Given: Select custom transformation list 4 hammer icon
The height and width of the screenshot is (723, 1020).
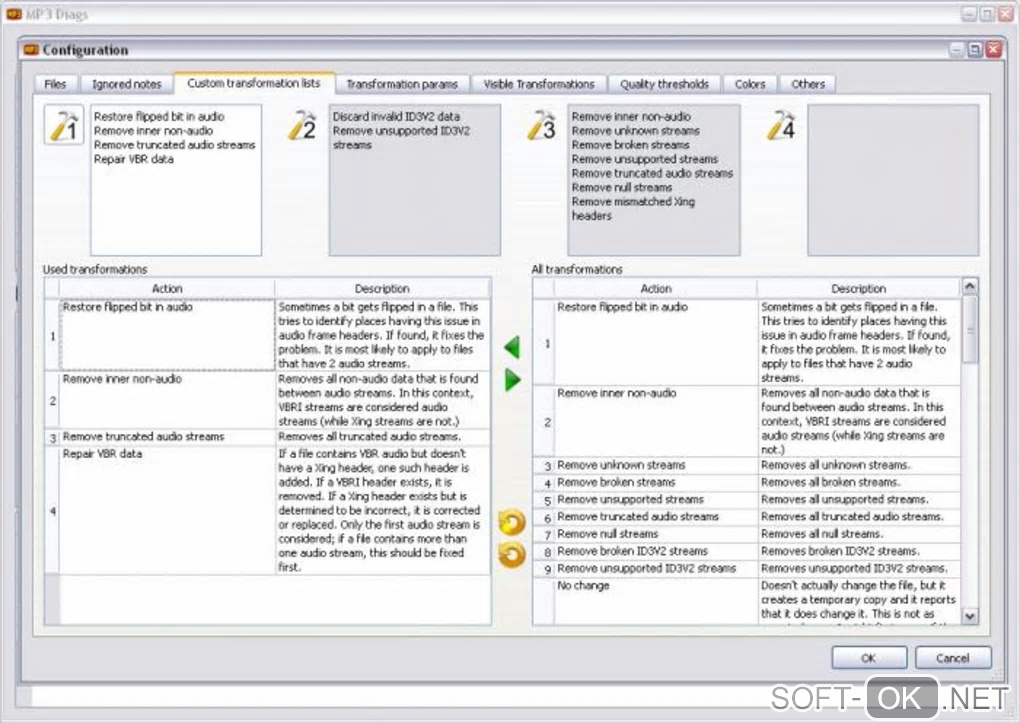Looking at the screenshot, I should click(x=781, y=124).
